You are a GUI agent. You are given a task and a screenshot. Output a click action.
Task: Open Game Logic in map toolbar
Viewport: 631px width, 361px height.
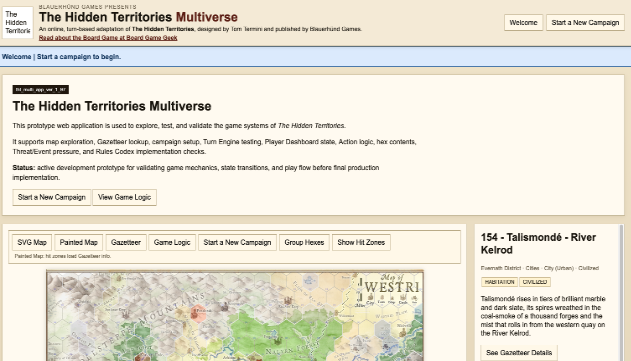pos(172,242)
